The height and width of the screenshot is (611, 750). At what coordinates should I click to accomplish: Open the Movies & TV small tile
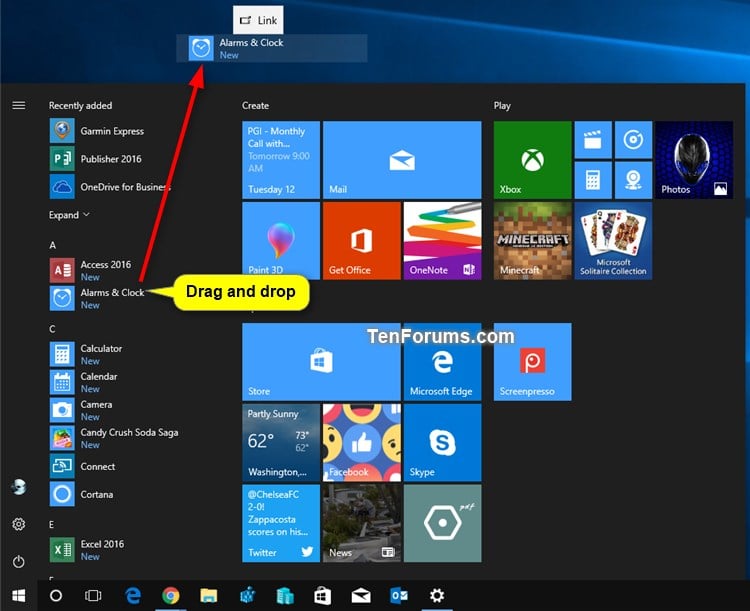pyautogui.click(x=593, y=140)
